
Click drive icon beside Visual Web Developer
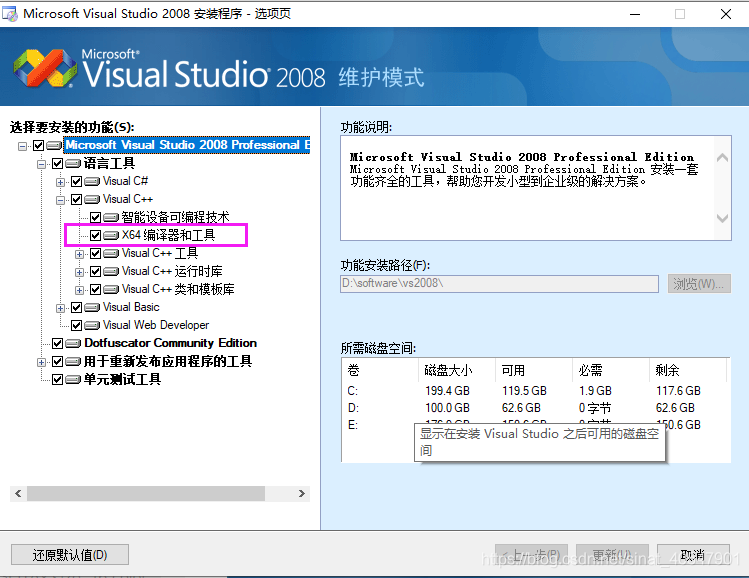(x=92, y=326)
